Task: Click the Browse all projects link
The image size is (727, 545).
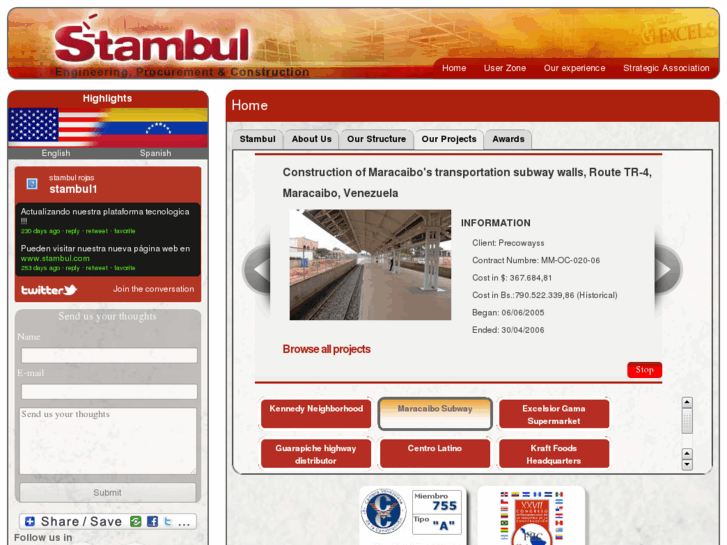Action: [326, 349]
